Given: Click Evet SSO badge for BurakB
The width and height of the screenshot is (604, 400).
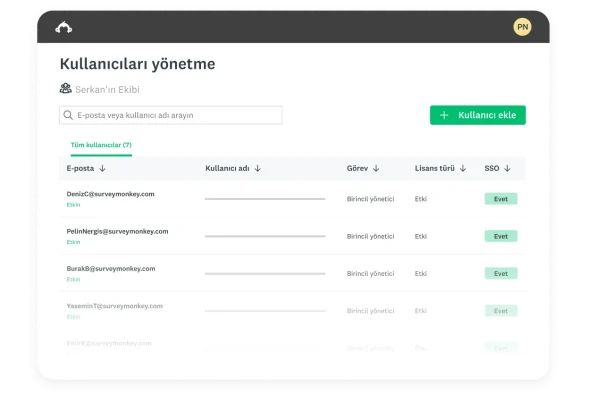Looking at the screenshot, I should tap(501, 274).
